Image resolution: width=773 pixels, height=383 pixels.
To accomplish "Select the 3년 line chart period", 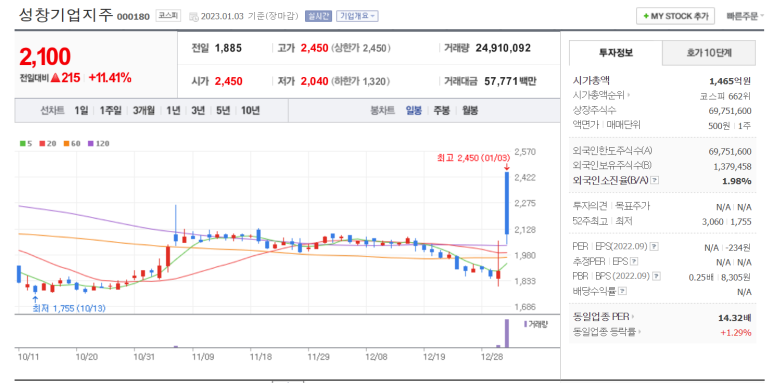I will coord(198,110).
